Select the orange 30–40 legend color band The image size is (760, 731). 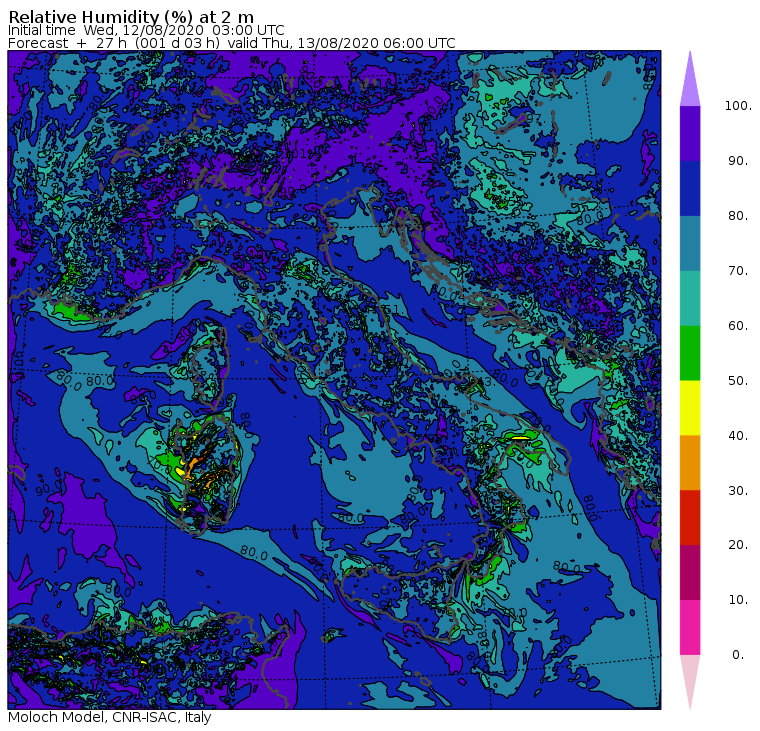click(x=690, y=463)
